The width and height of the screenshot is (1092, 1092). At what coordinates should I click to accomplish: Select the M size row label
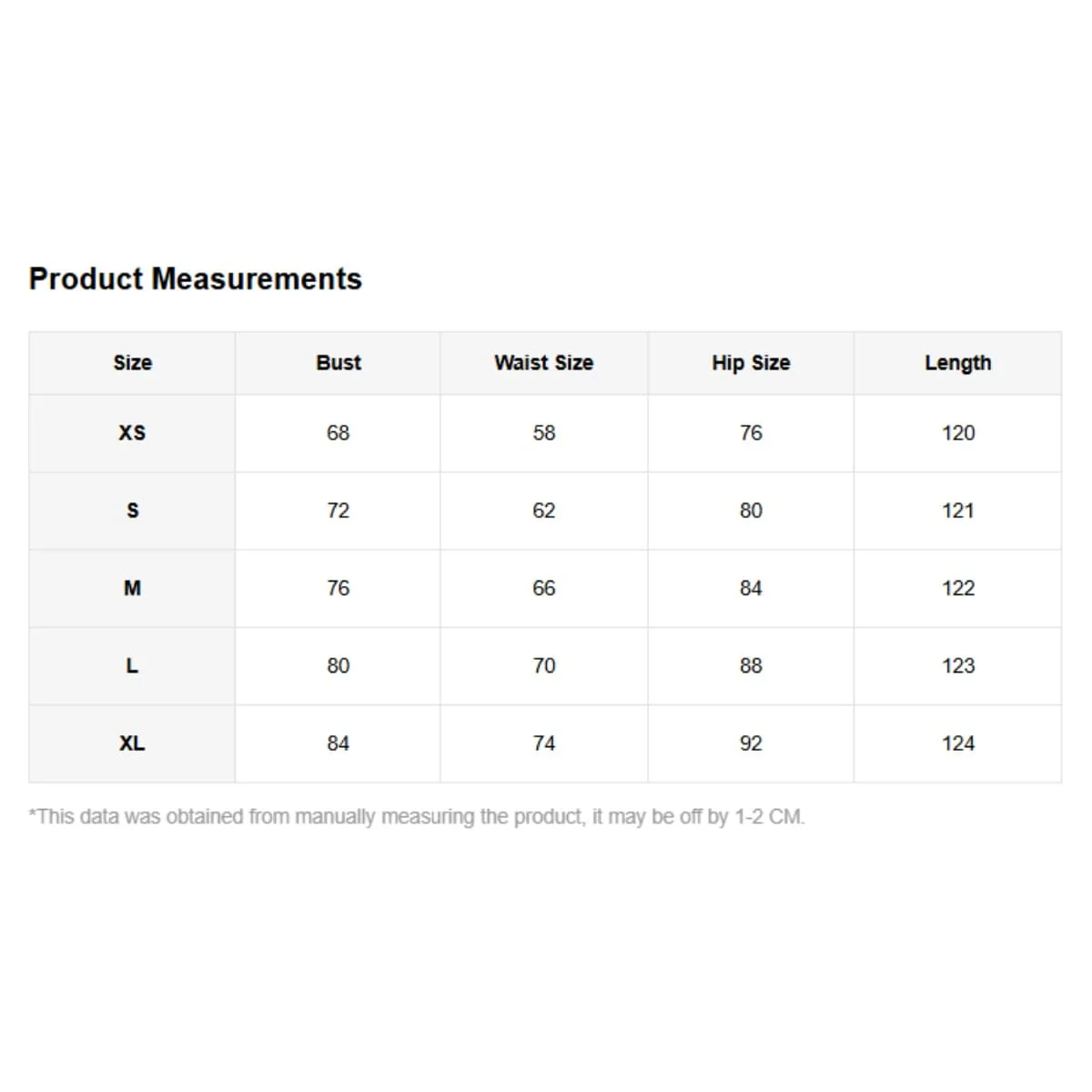coord(132,588)
